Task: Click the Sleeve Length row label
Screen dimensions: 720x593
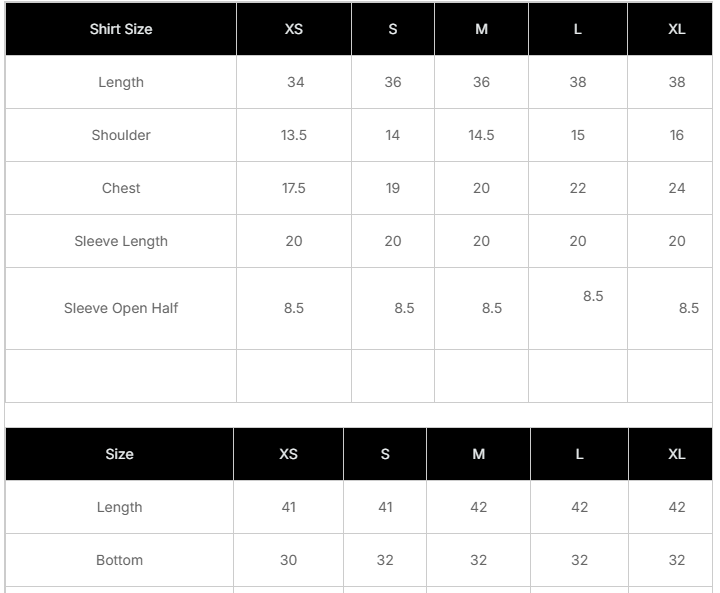Action: click(x=121, y=241)
